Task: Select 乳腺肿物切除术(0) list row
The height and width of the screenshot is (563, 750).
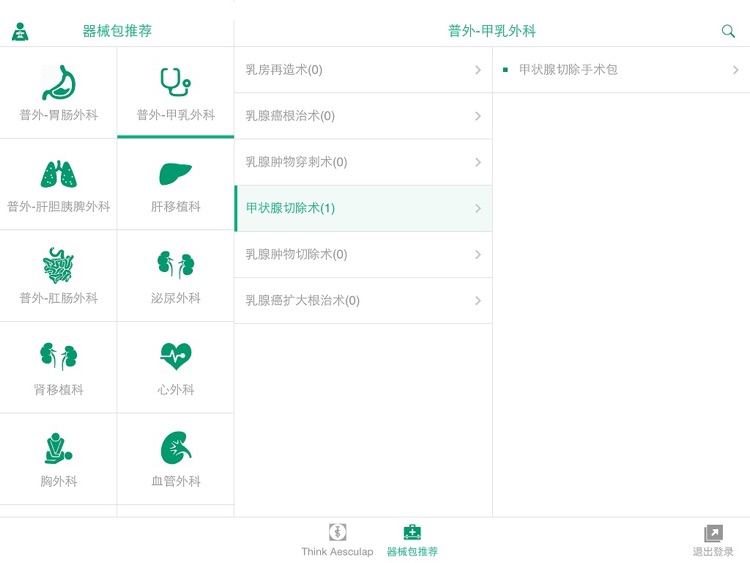Action: (x=364, y=254)
